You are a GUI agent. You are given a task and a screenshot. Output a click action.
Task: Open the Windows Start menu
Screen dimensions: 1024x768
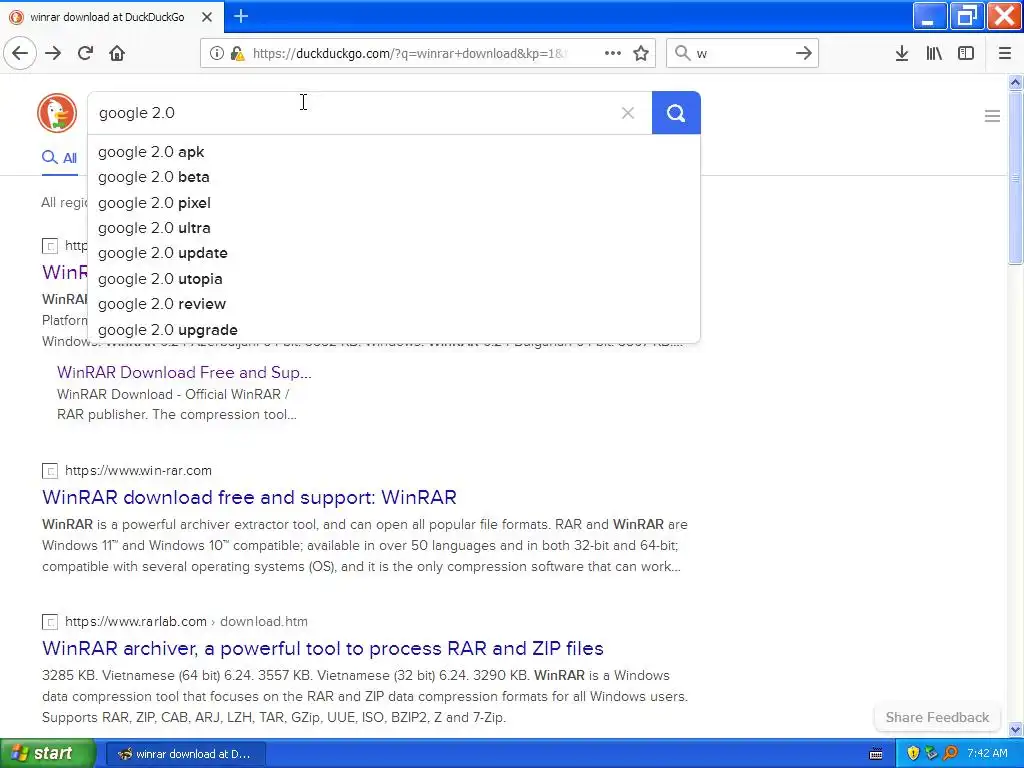(x=48, y=753)
